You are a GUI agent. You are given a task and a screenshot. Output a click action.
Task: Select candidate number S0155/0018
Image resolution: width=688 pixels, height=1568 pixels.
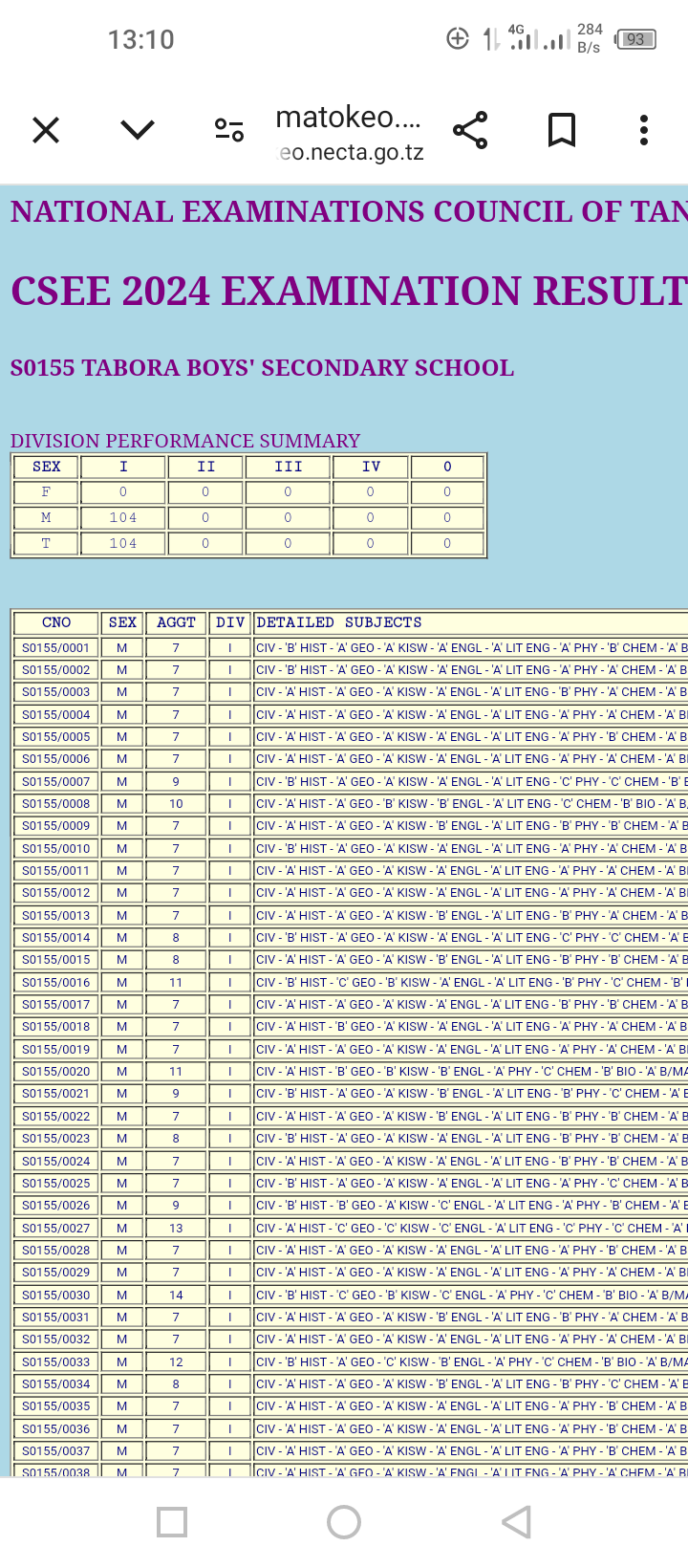56,1027
